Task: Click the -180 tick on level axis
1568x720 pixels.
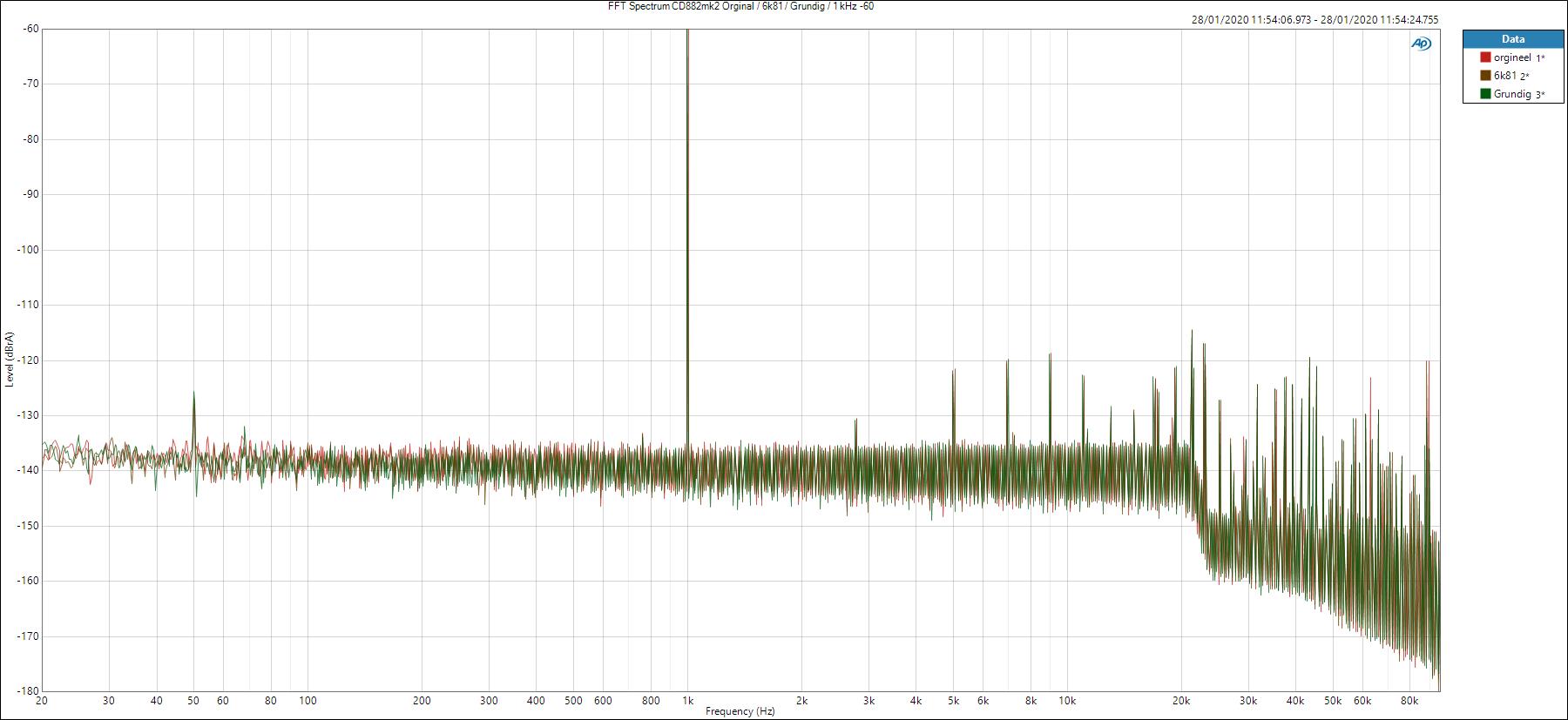Action: [29, 691]
